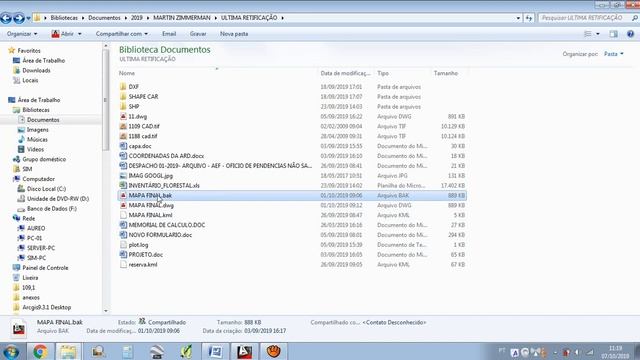This screenshot has width=640, height=360.
Task: Select Documentos in the Bibliotecas tree
Action: [x=43, y=120]
